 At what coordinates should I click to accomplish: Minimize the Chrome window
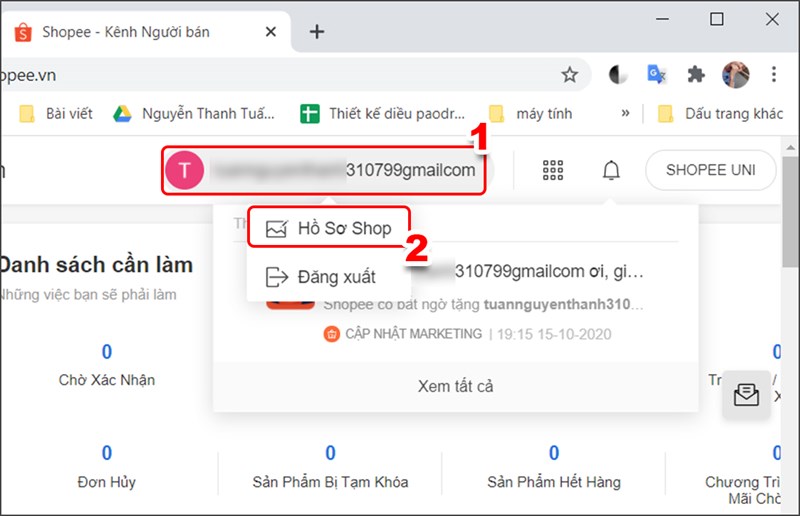[662, 19]
